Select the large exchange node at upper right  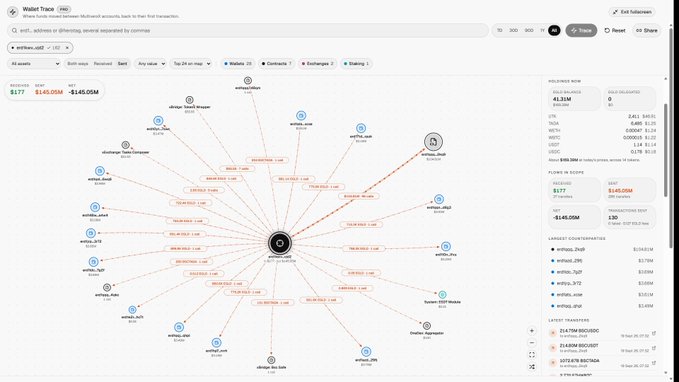pyautogui.click(x=433, y=142)
